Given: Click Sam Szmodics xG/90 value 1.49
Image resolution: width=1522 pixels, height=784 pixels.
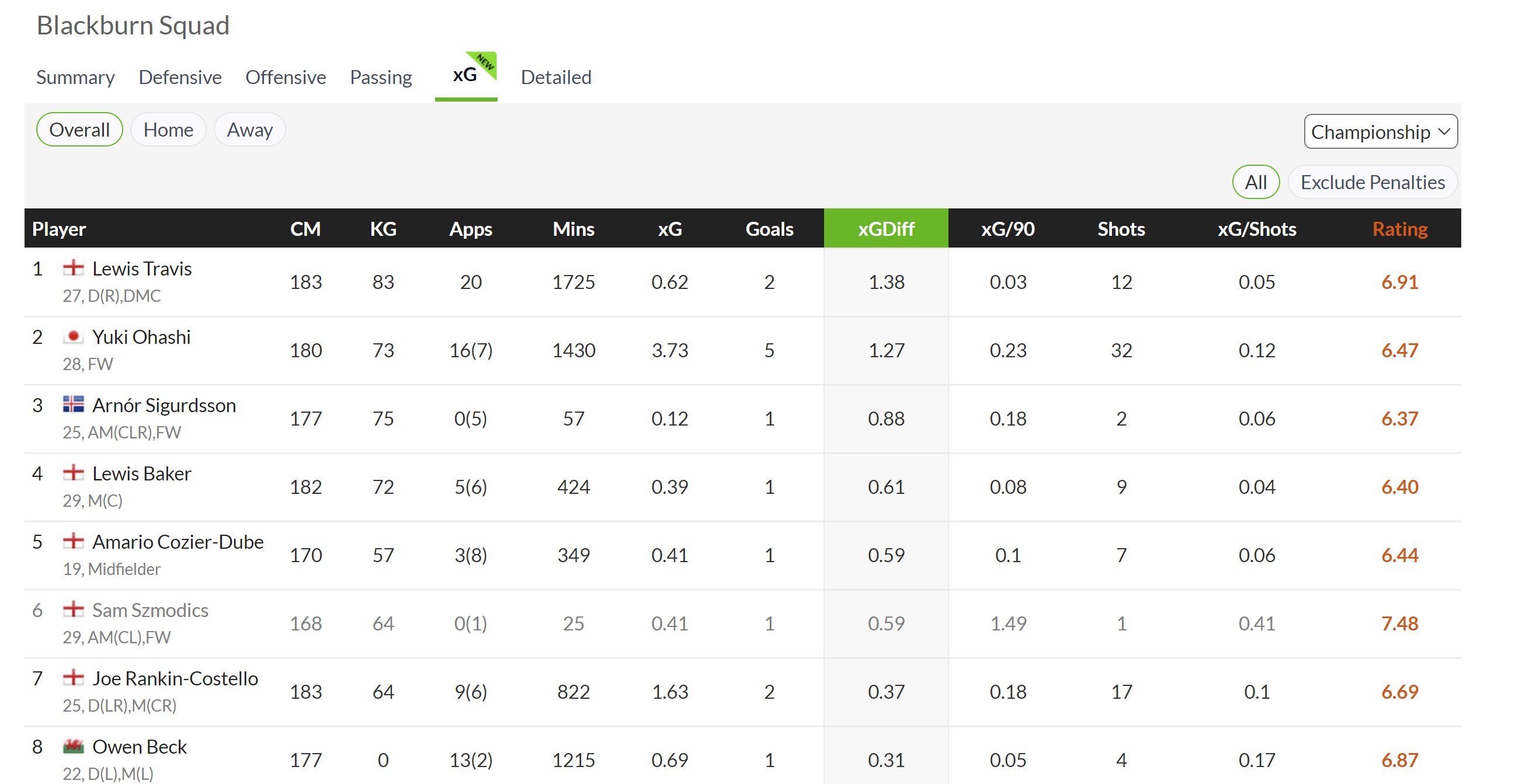Looking at the screenshot, I should [x=1008, y=623].
